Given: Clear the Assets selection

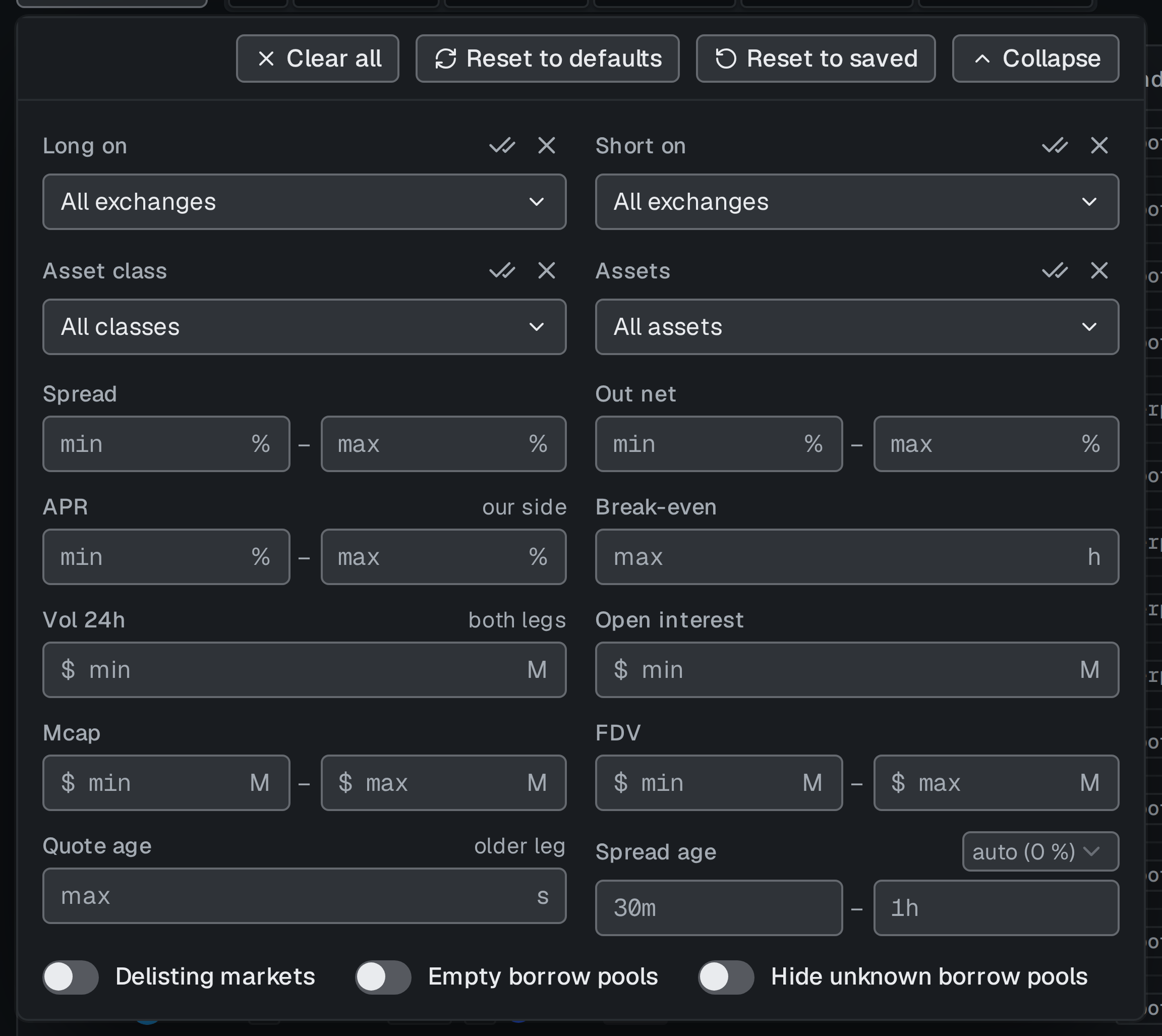Looking at the screenshot, I should pyautogui.click(x=1099, y=270).
